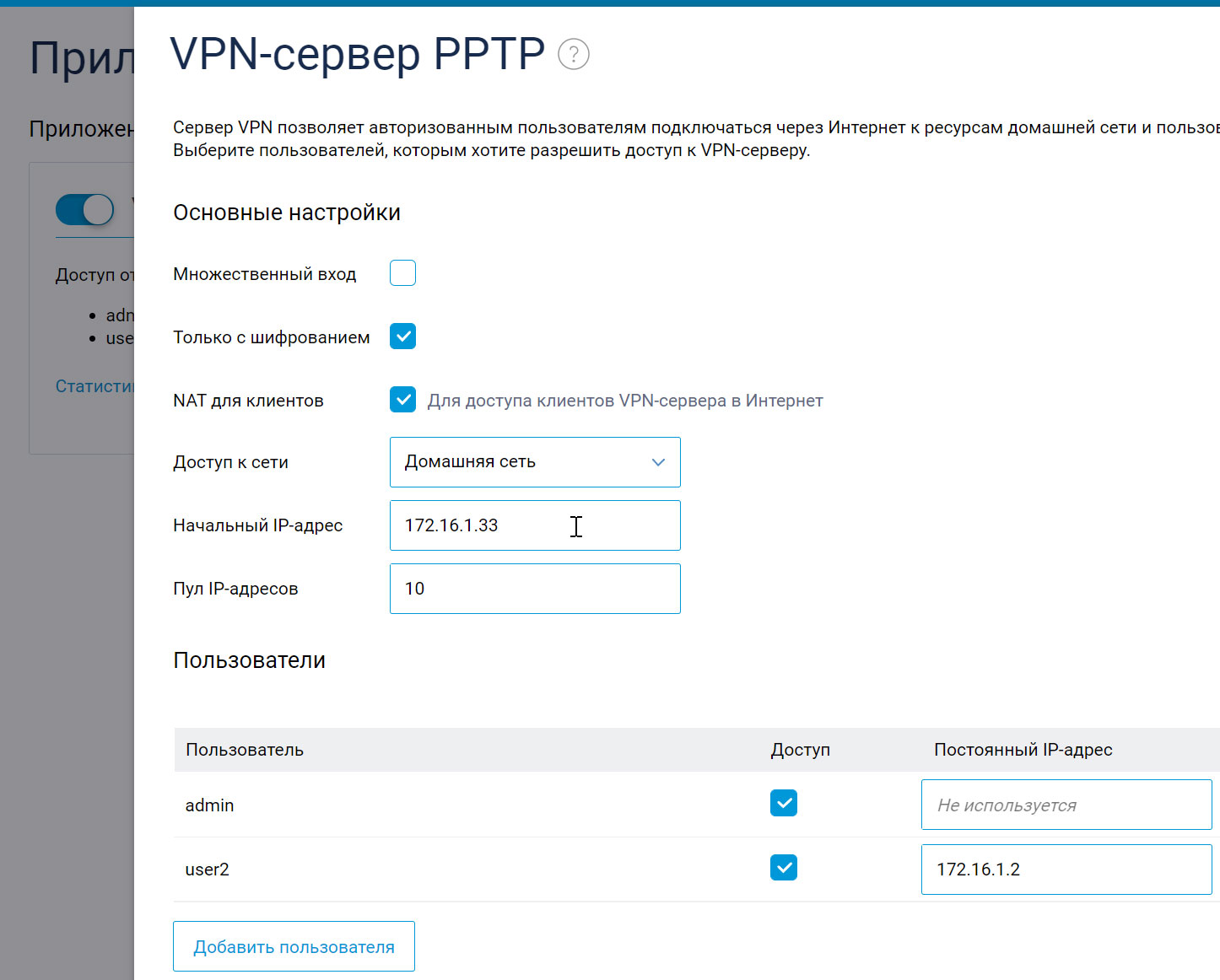This screenshot has height=980, width=1220.
Task: Toggle the VPN server switch off
Action: [x=85, y=210]
